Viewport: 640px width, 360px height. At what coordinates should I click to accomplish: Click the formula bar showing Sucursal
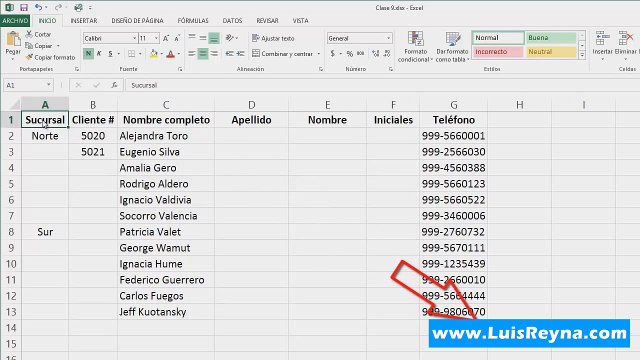(x=382, y=85)
